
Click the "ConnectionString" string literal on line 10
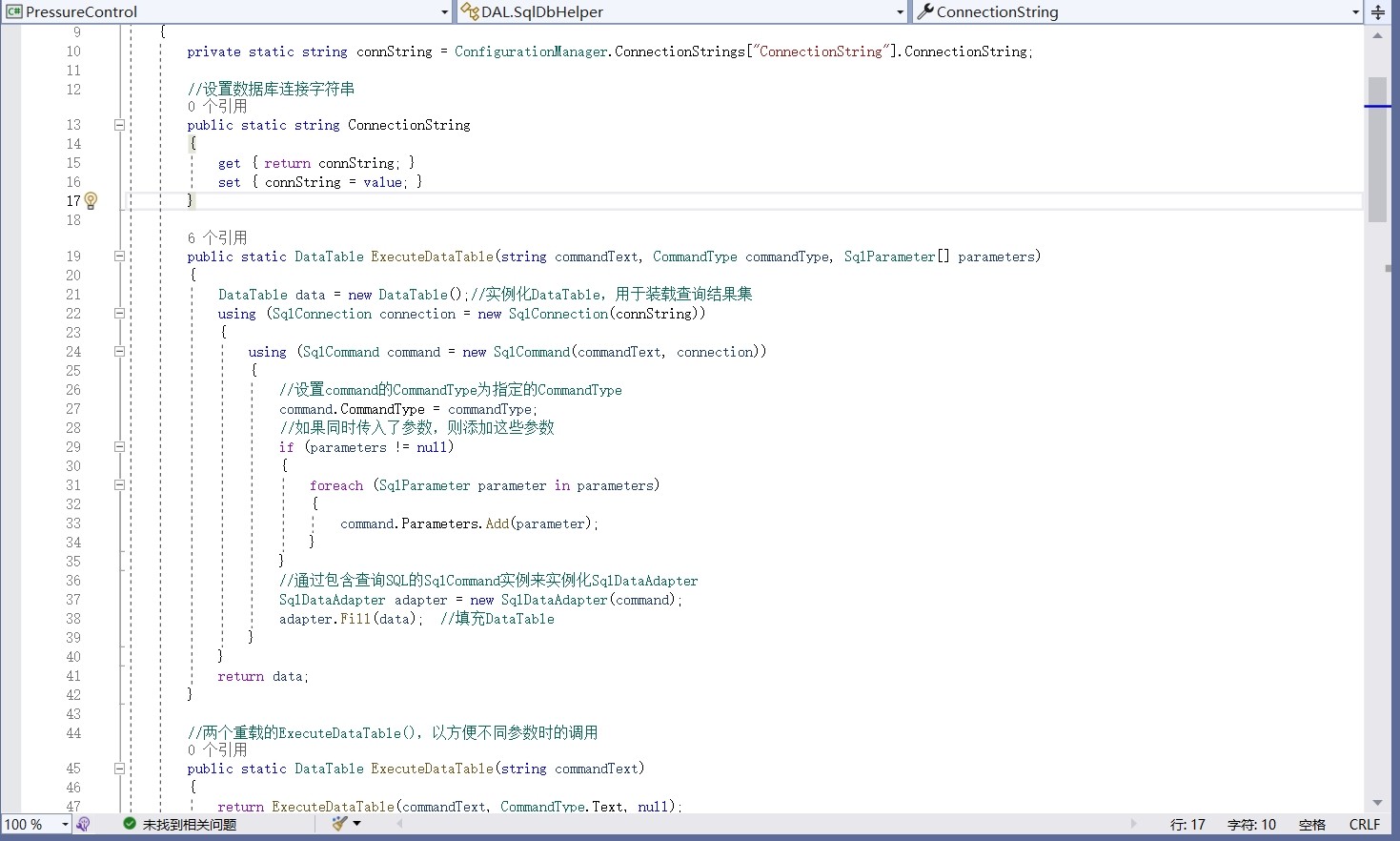pos(821,51)
